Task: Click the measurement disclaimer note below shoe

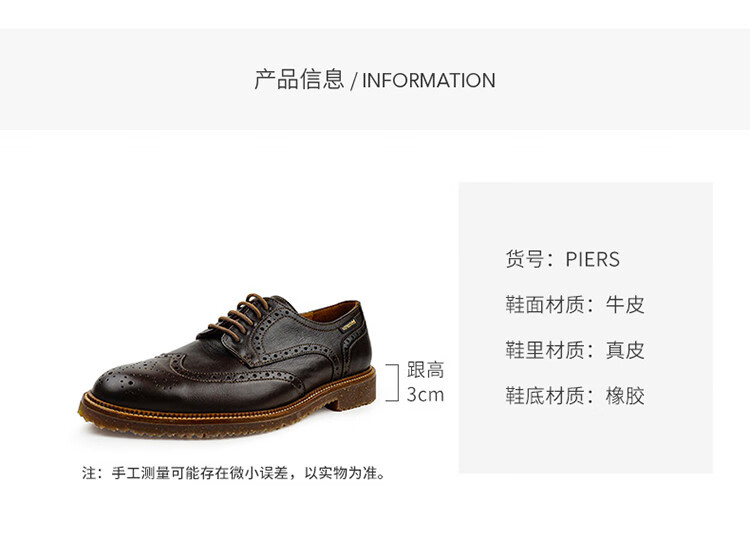Action: coord(233,473)
